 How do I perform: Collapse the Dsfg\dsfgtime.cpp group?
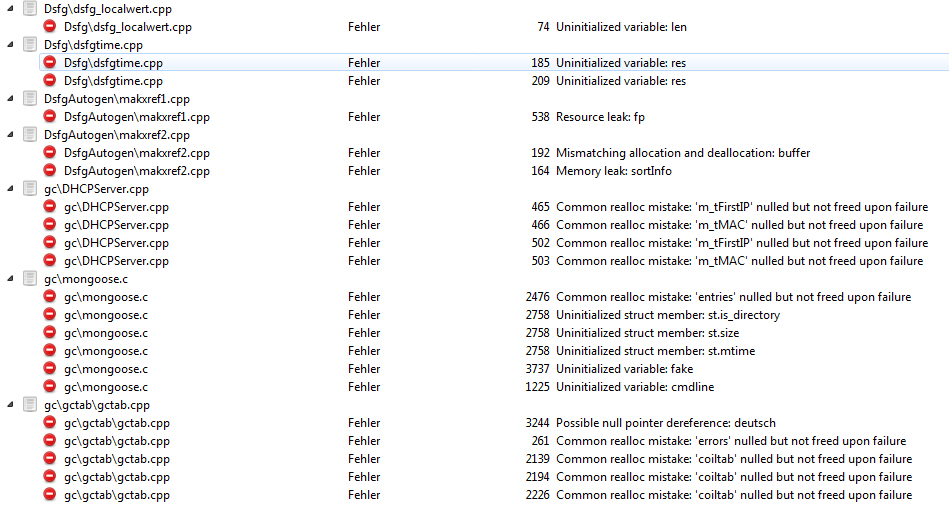[10, 45]
